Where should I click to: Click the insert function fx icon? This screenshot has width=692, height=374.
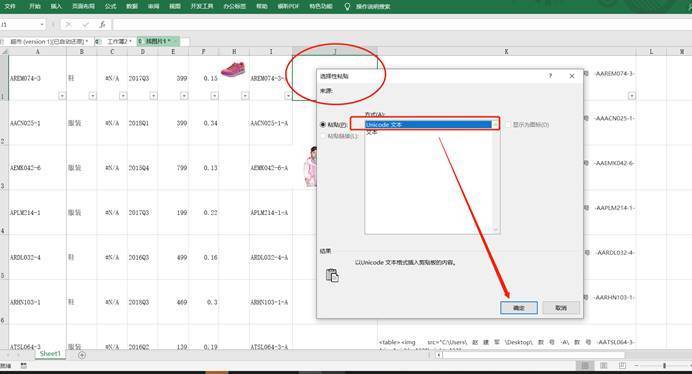click(x=102, y=25)
